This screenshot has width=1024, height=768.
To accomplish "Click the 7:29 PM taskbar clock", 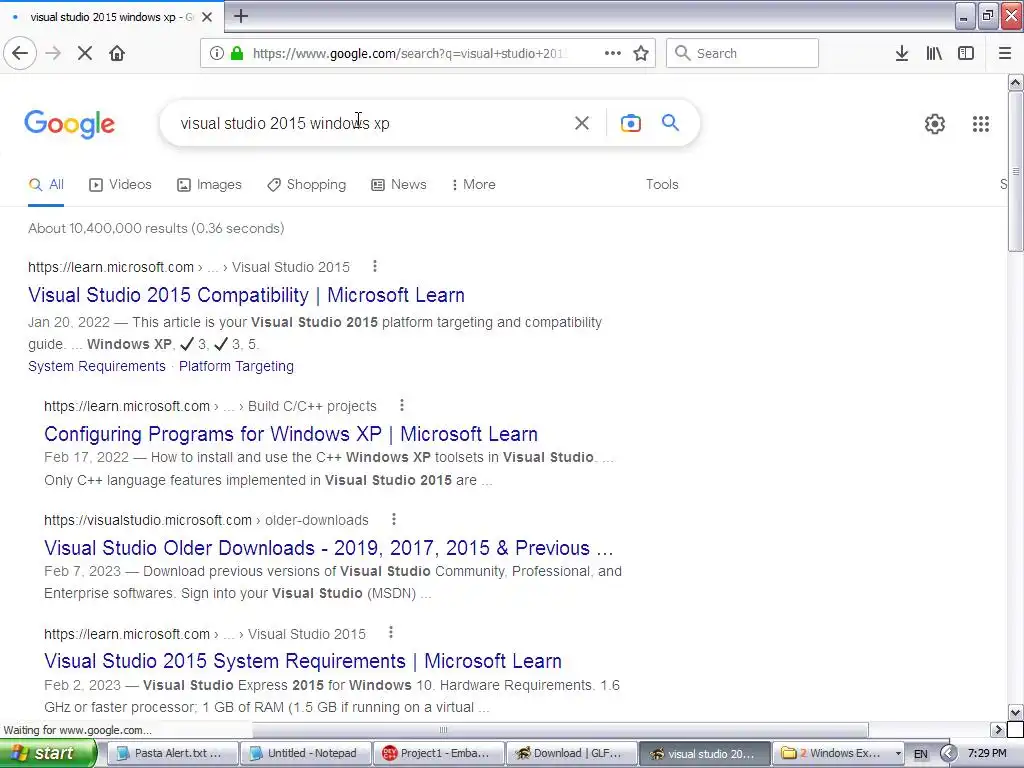I will [x=987, y=754].
